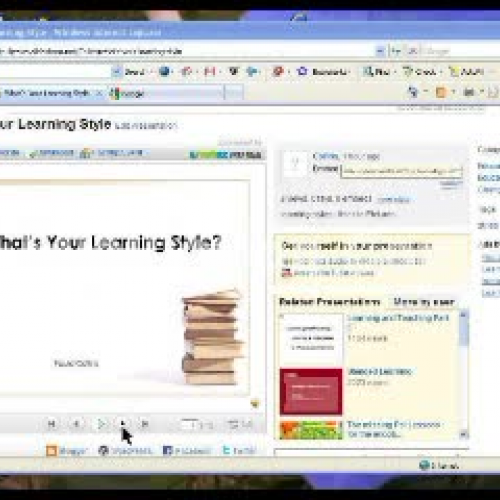The image size is (500, 500).
Task: Jump to first slide in player
Action: tap(52, 424)
